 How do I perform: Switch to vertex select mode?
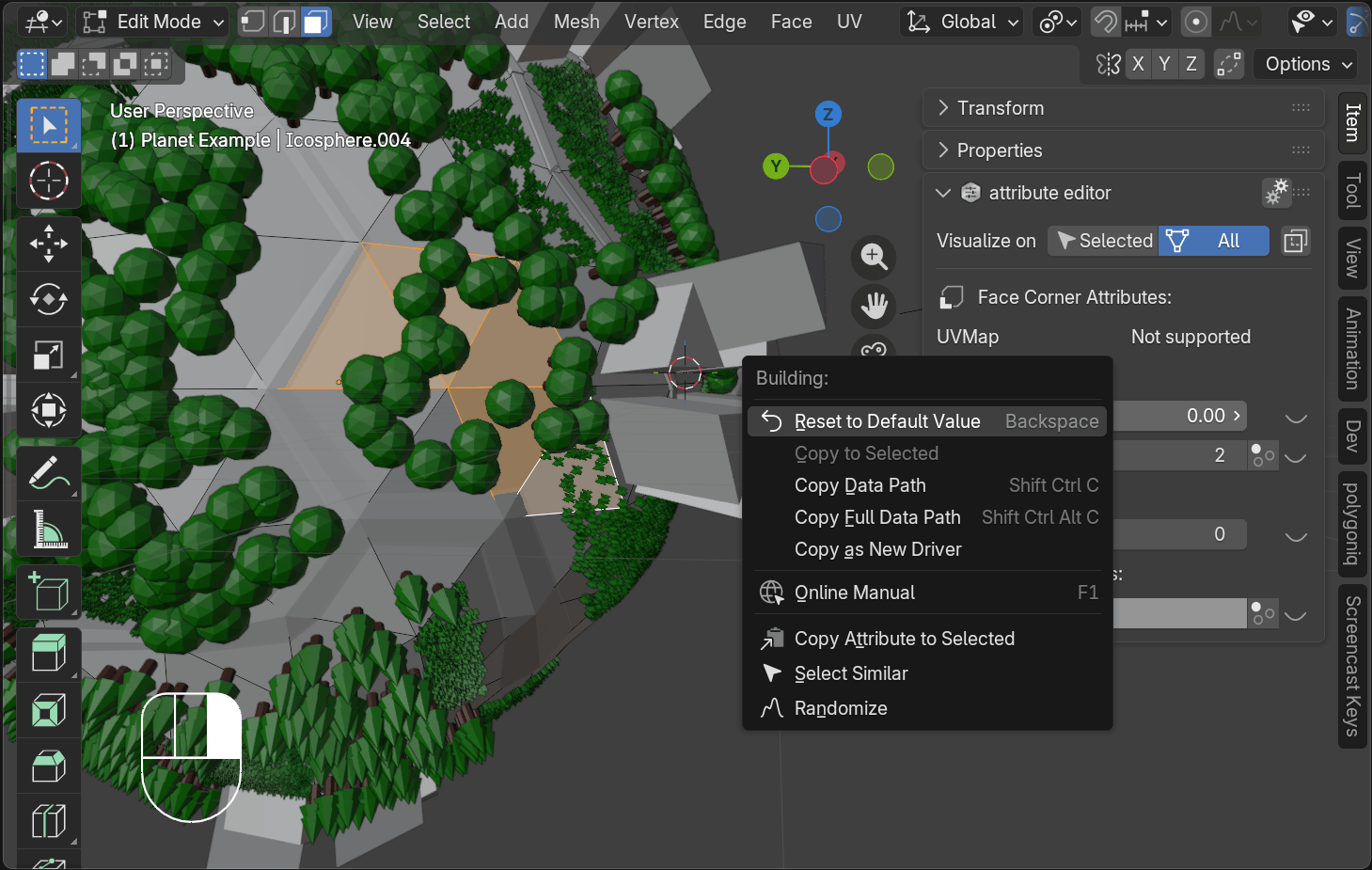tap(252, 22)
